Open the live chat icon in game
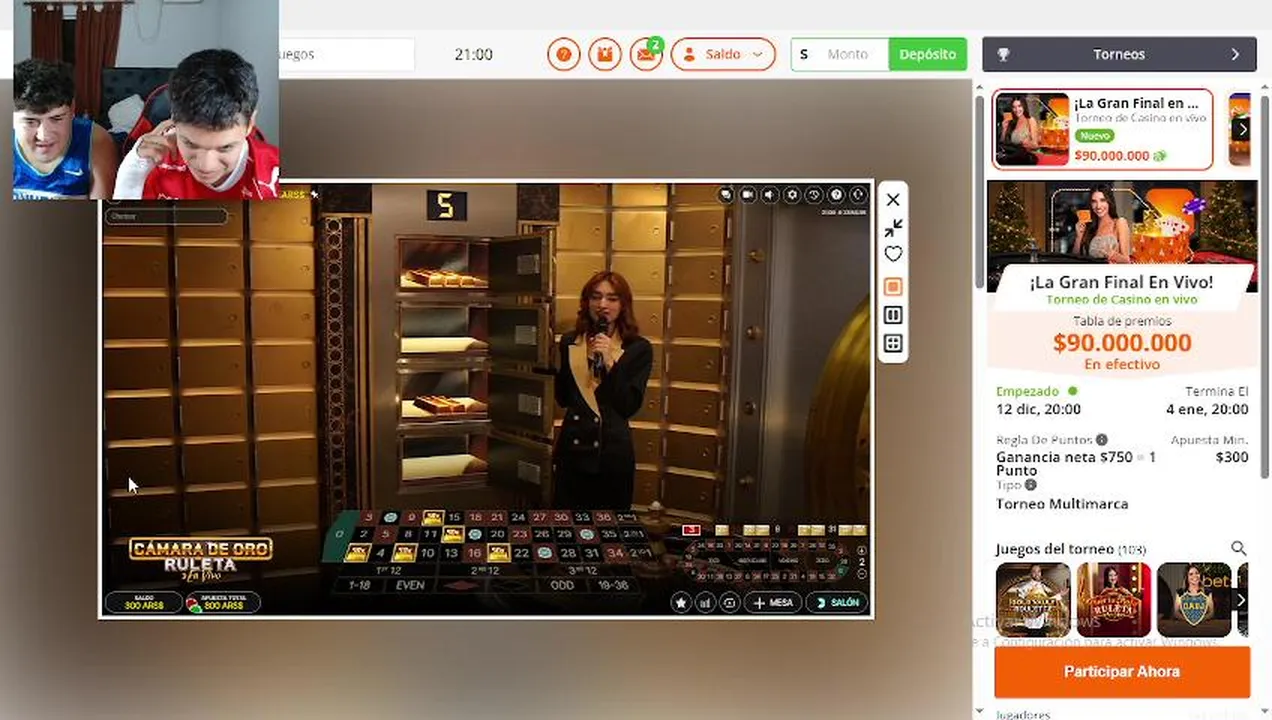The height and width of the screenshot is (720, 1272). point(726,195)
